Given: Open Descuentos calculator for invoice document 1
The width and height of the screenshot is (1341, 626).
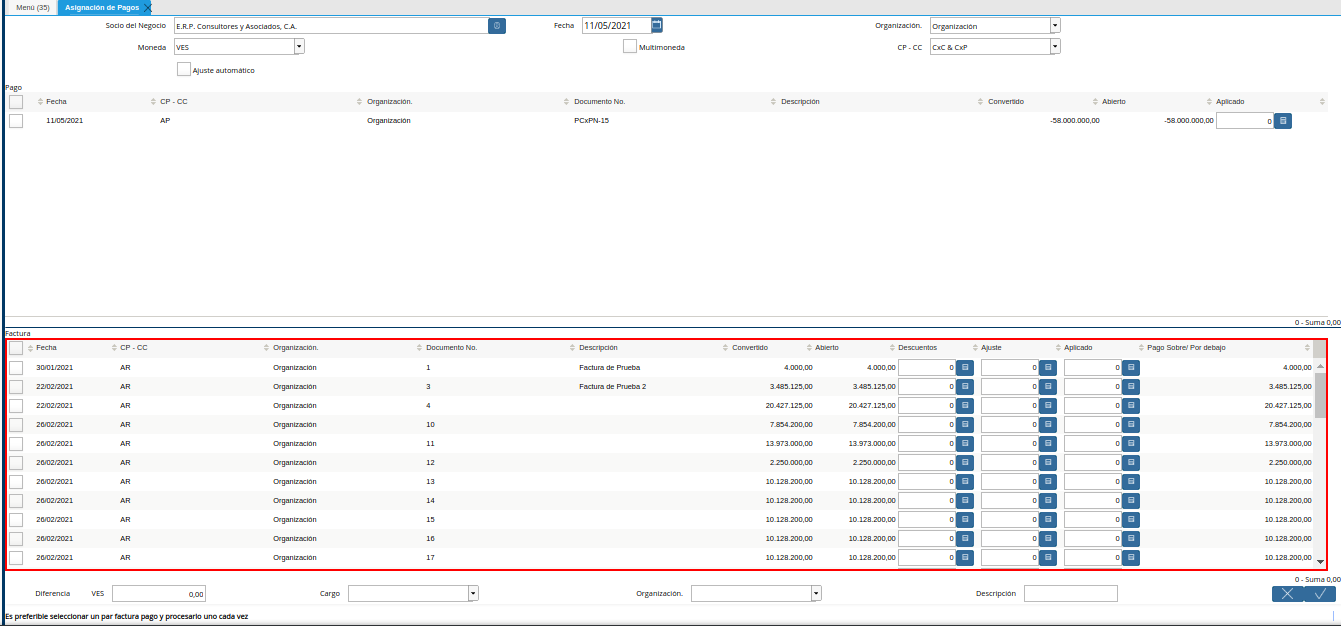Looking at the screenshot, I should click(965, 368).
